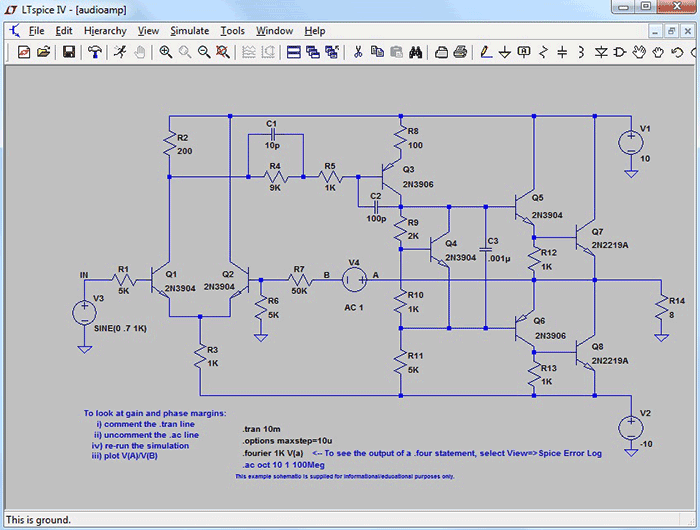Click the Q3 2N3906 transistor symbol
Screen dimensions: 700x530
point(391,177)
